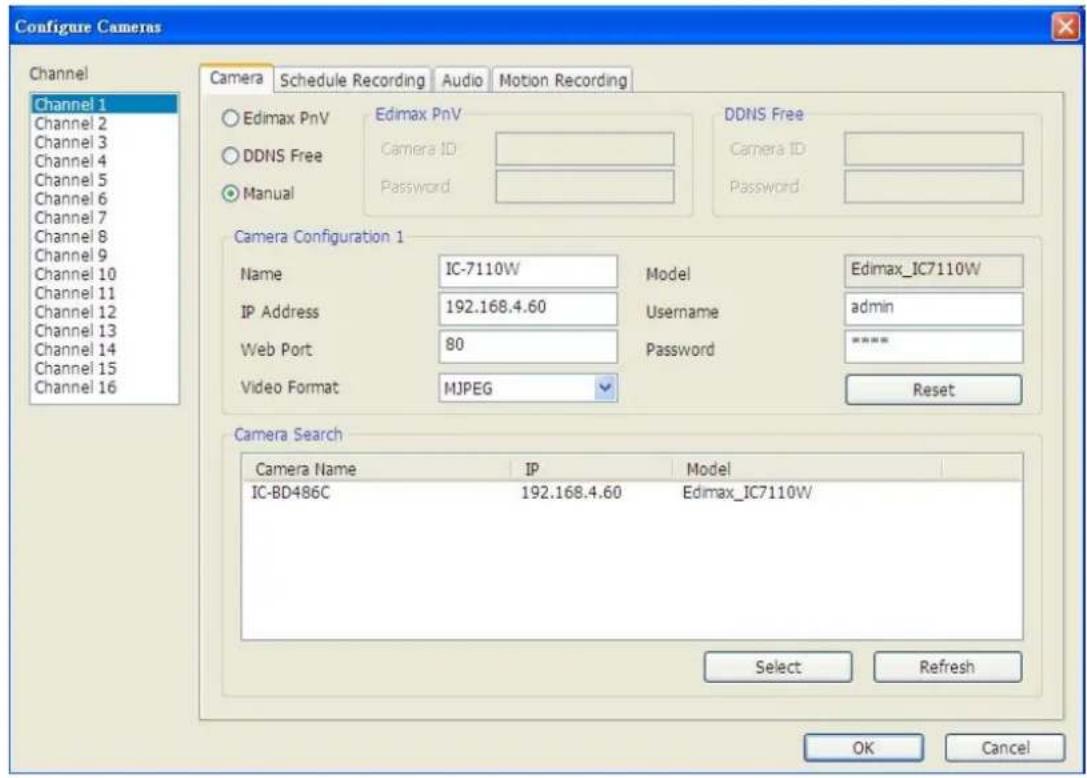
Task: Click the Edimax PnV Password field
Action: click(584, 187)
